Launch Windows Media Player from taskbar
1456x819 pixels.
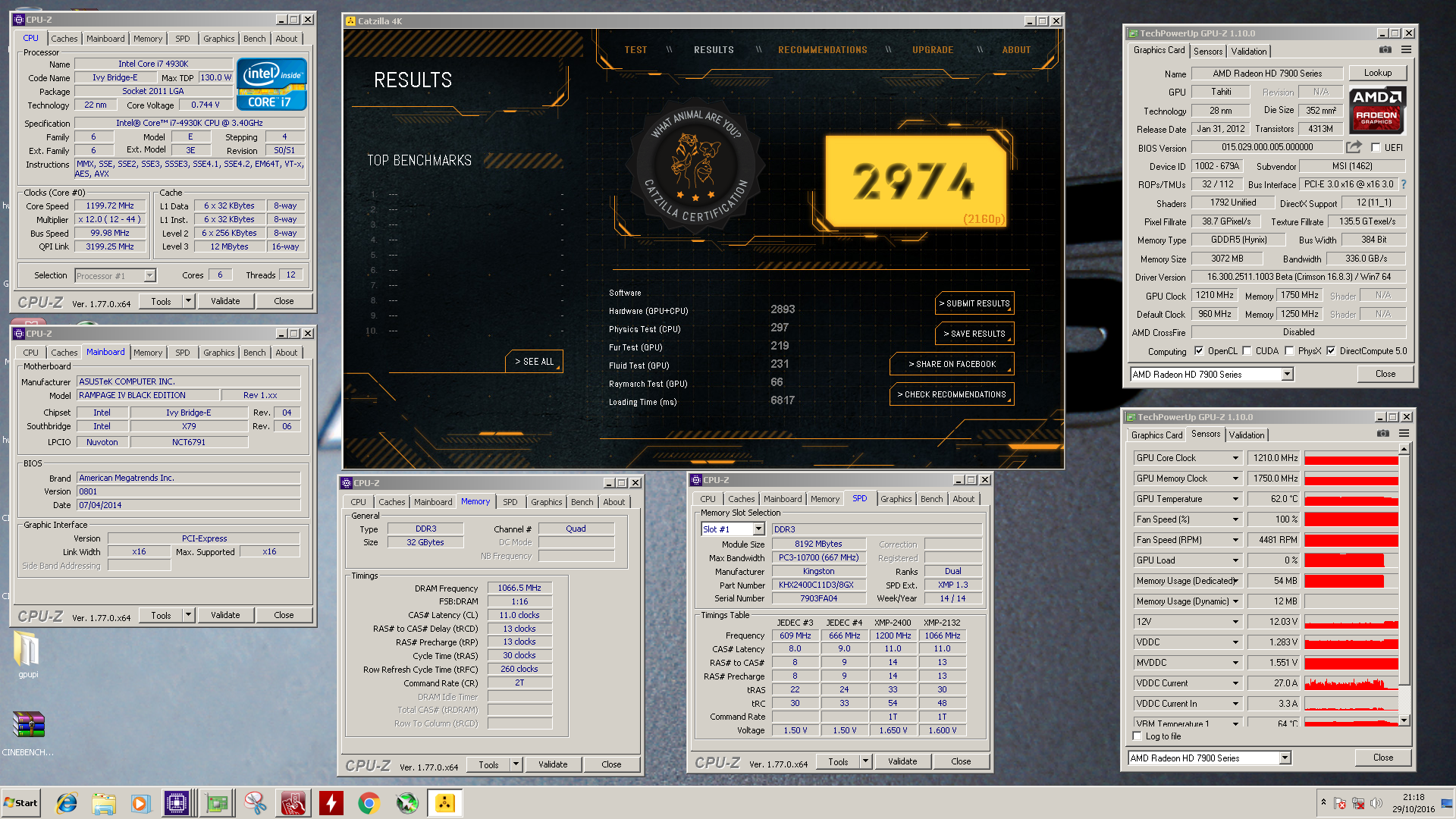pos(140,803)
